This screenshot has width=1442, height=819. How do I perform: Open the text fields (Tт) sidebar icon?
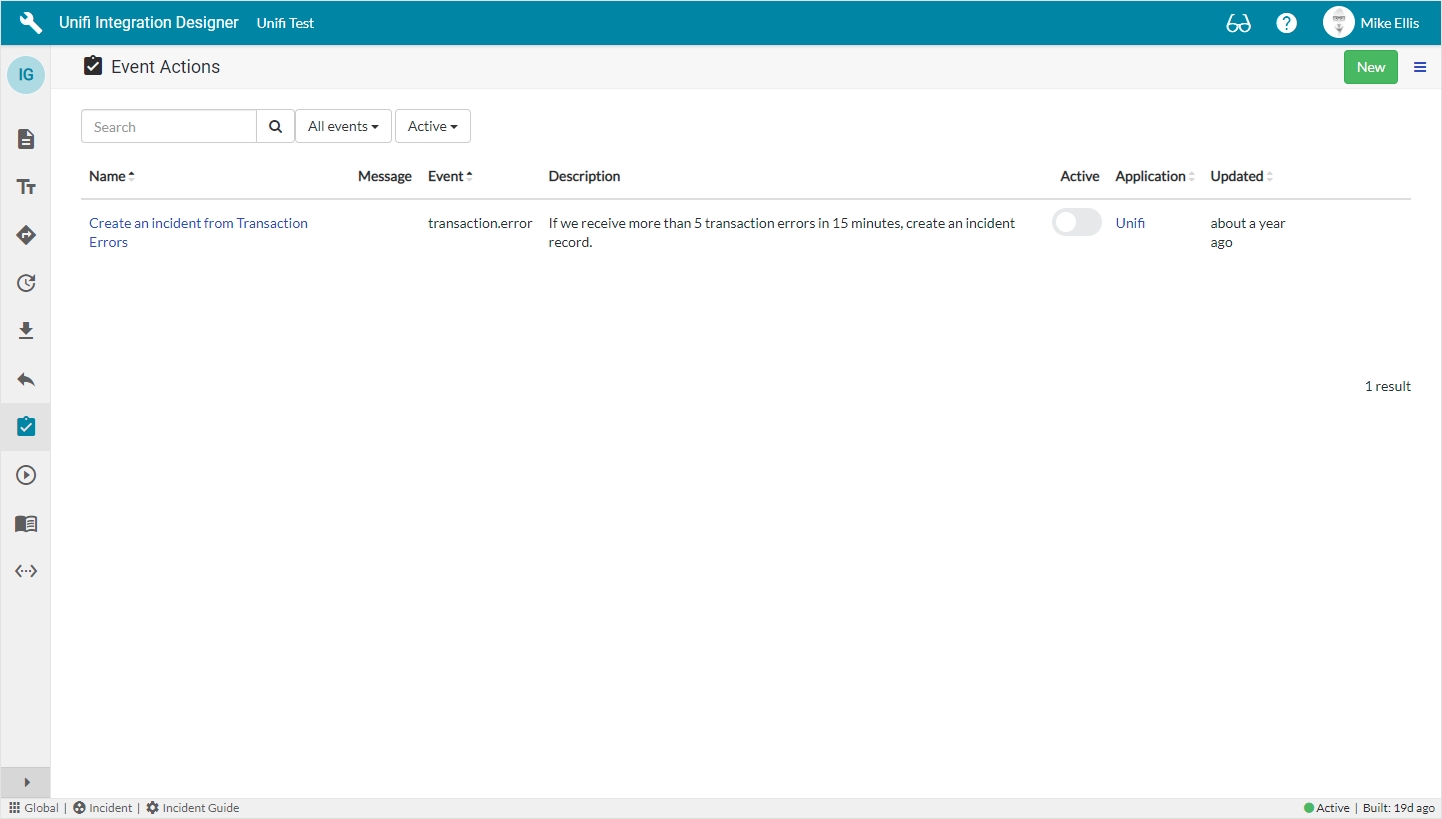click(x=26, y=187)
